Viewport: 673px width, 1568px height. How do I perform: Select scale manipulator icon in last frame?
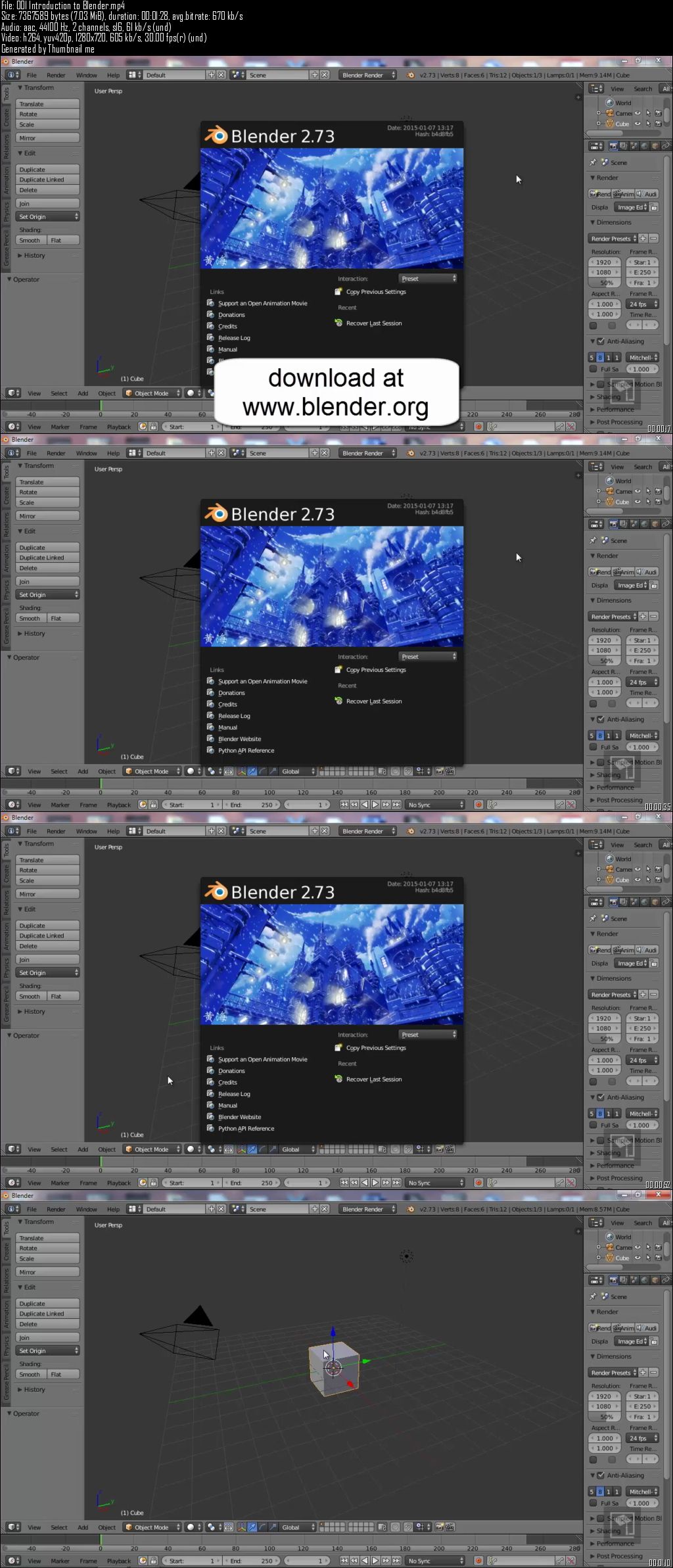coord(272,1527)
